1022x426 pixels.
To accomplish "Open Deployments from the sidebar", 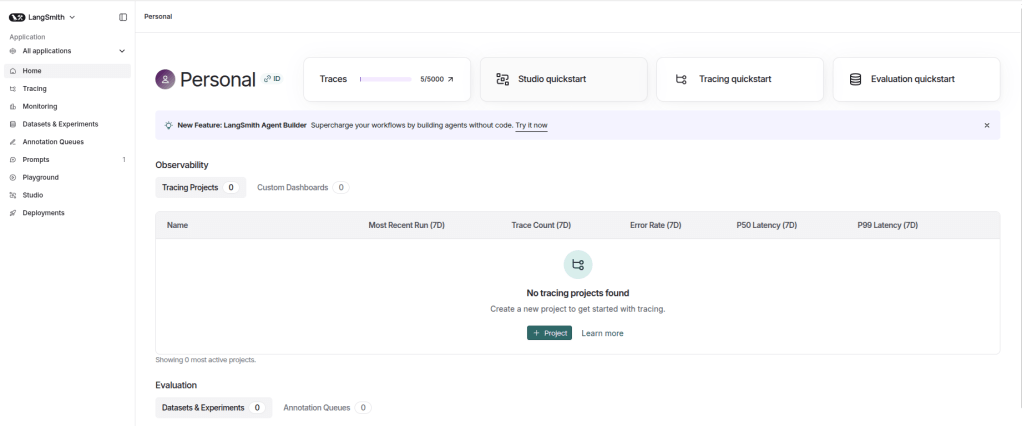I will pyautogui.click(x=43, y=213).
